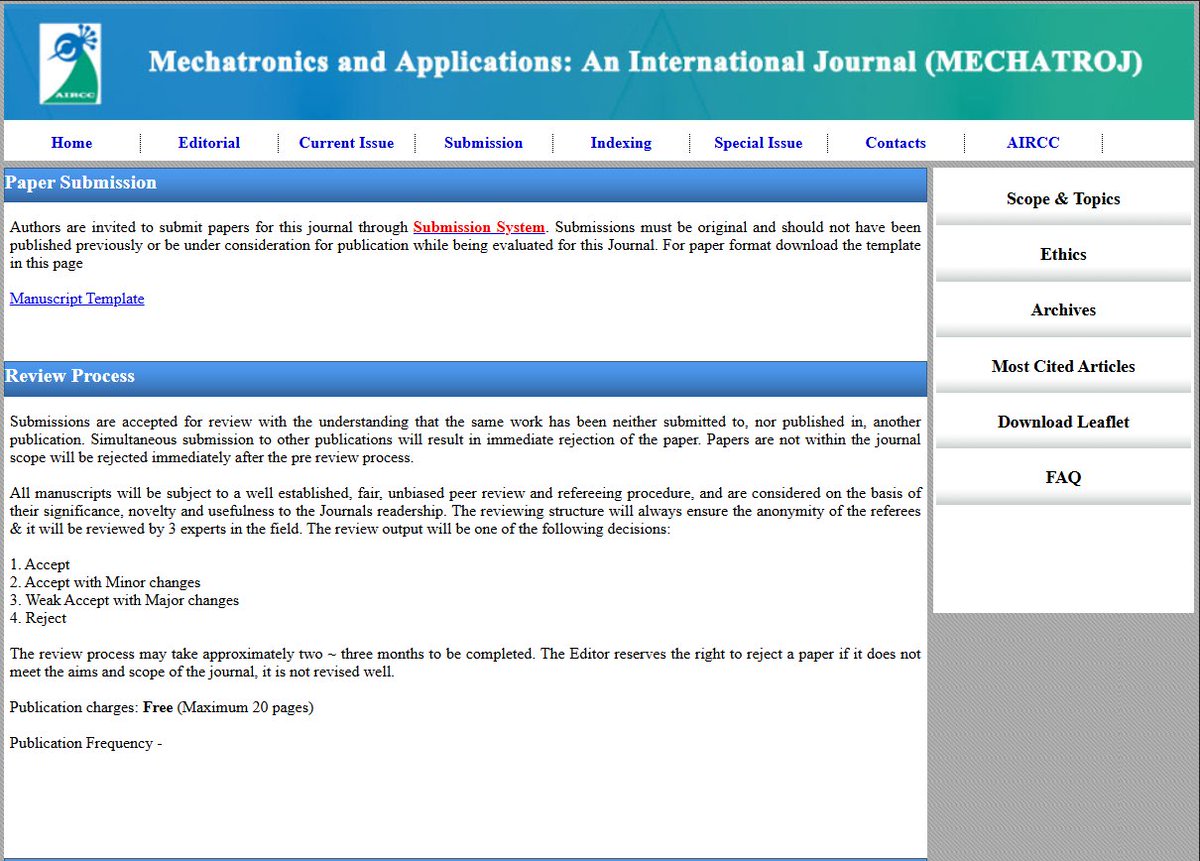Click the bold 'Free' publication charge text
This screenshot has width=1200, height=861.
[x=158, y=707]
